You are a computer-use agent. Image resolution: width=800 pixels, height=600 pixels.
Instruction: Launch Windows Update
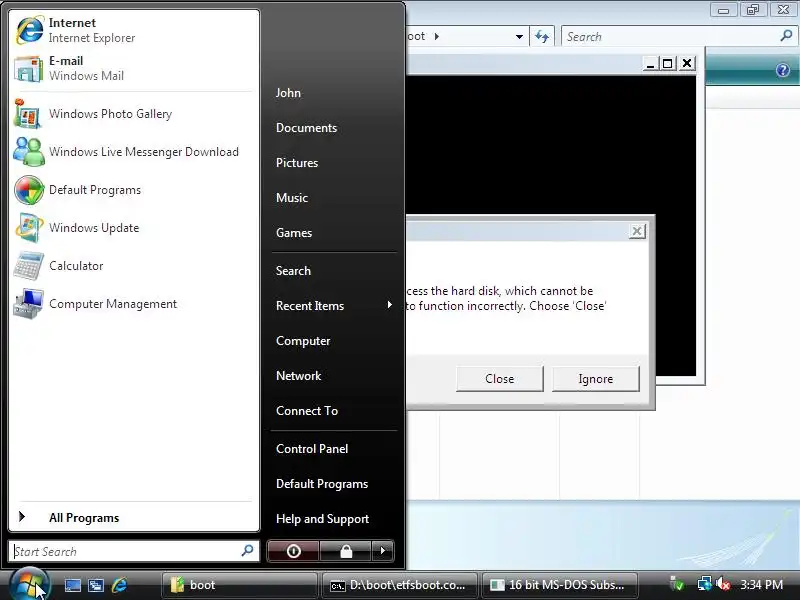coord(134,228)
